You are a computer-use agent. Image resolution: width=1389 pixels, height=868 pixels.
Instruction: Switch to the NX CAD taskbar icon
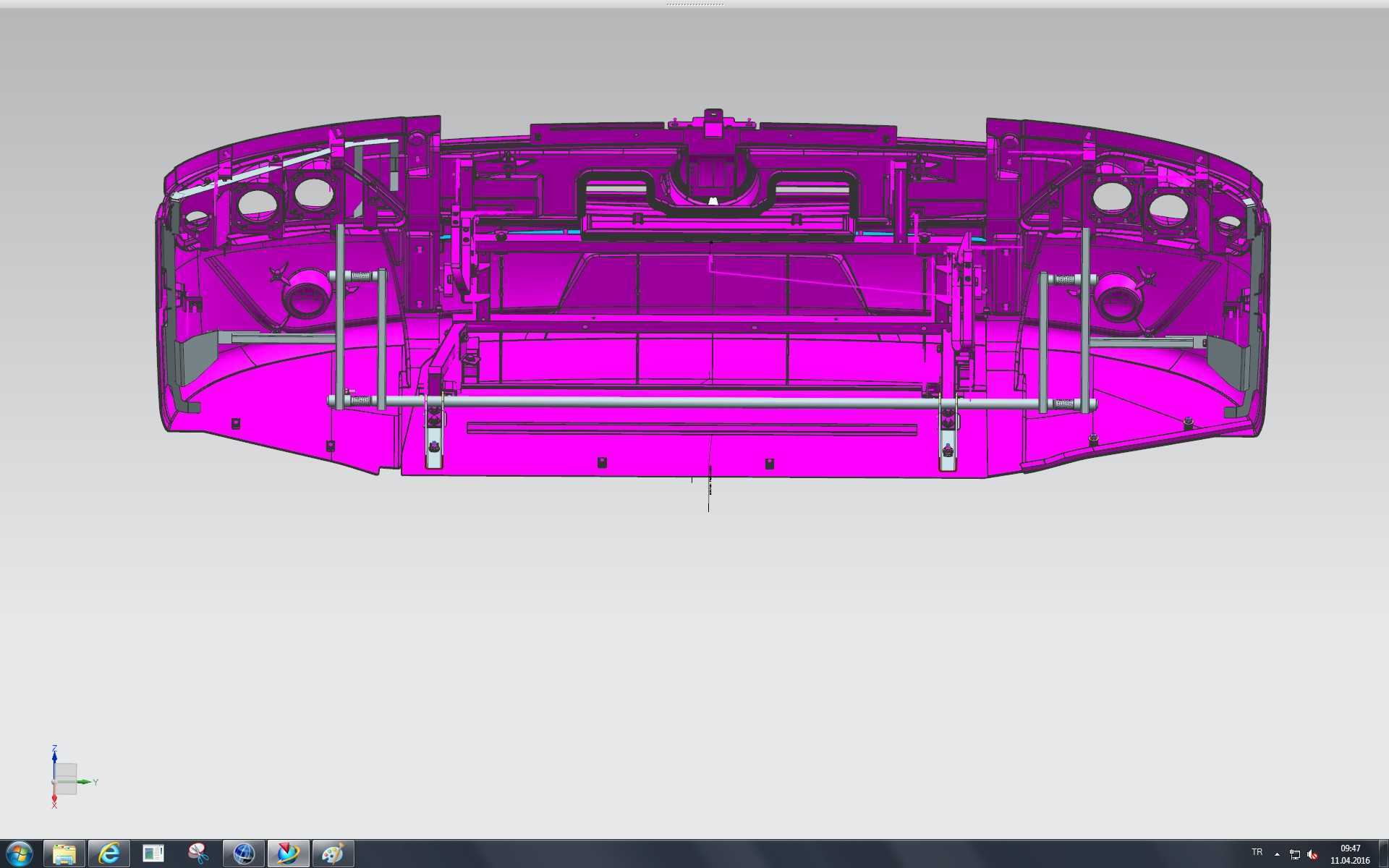pyautogui.click(x=288, y=854)
